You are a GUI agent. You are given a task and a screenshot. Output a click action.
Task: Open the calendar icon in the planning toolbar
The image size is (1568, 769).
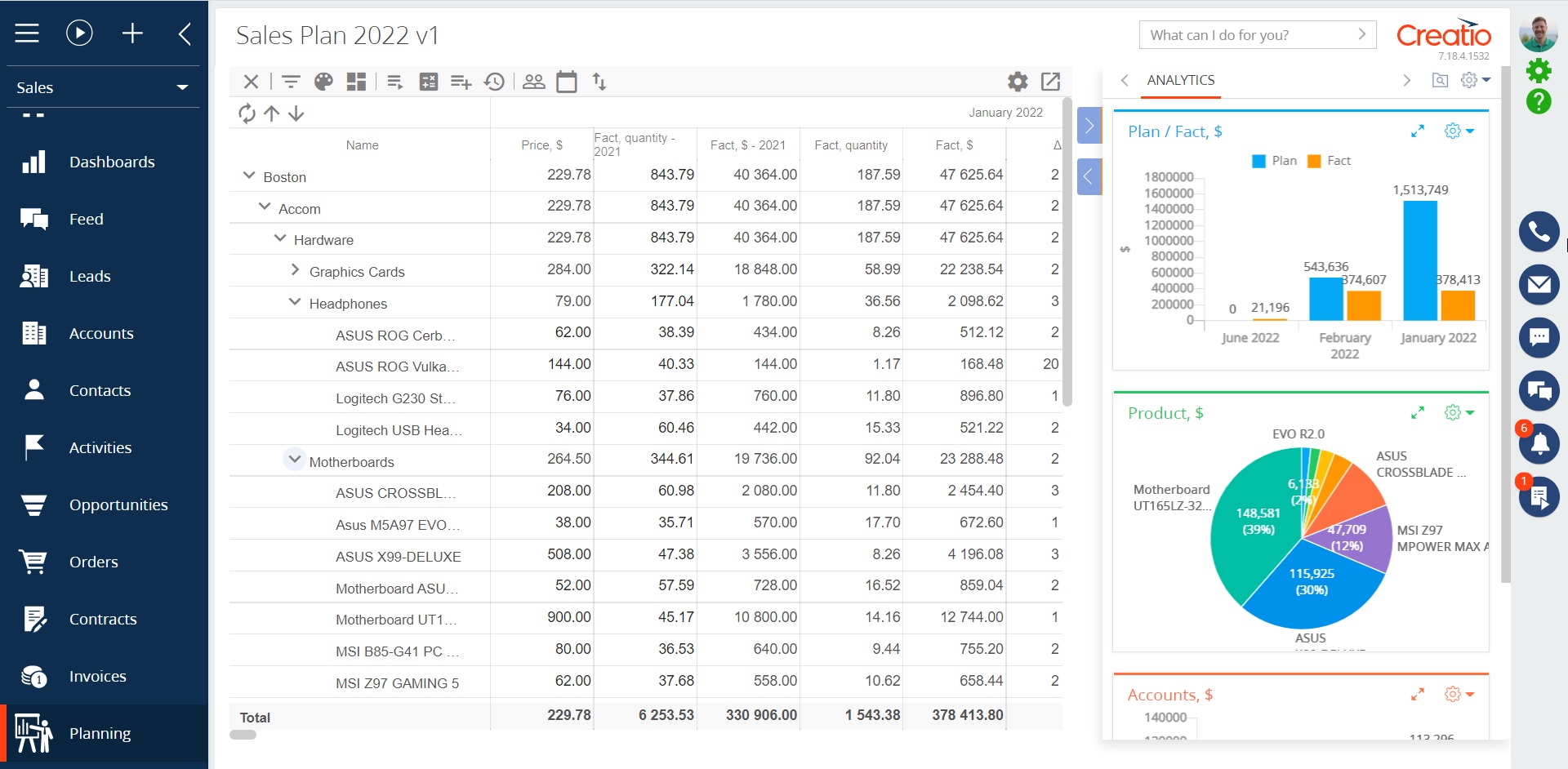(567, 82)
